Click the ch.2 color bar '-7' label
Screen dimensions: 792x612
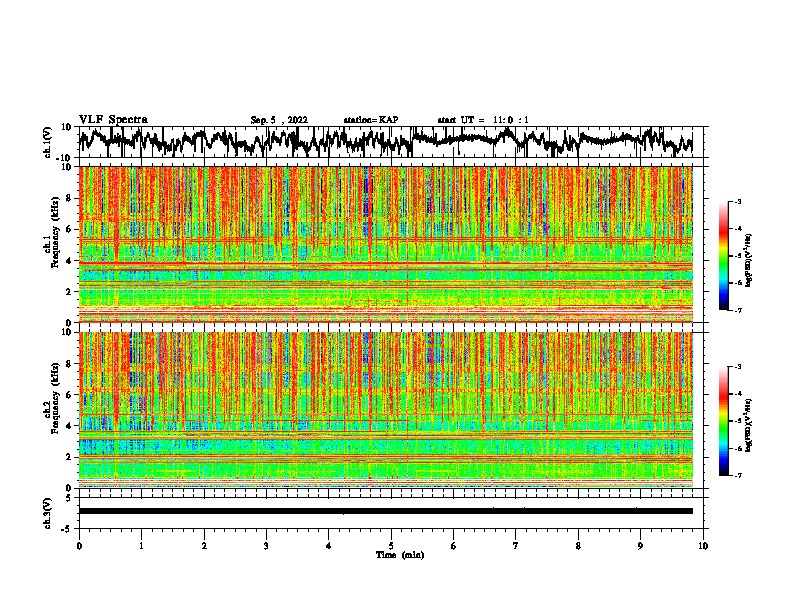(x=737, y=476)
